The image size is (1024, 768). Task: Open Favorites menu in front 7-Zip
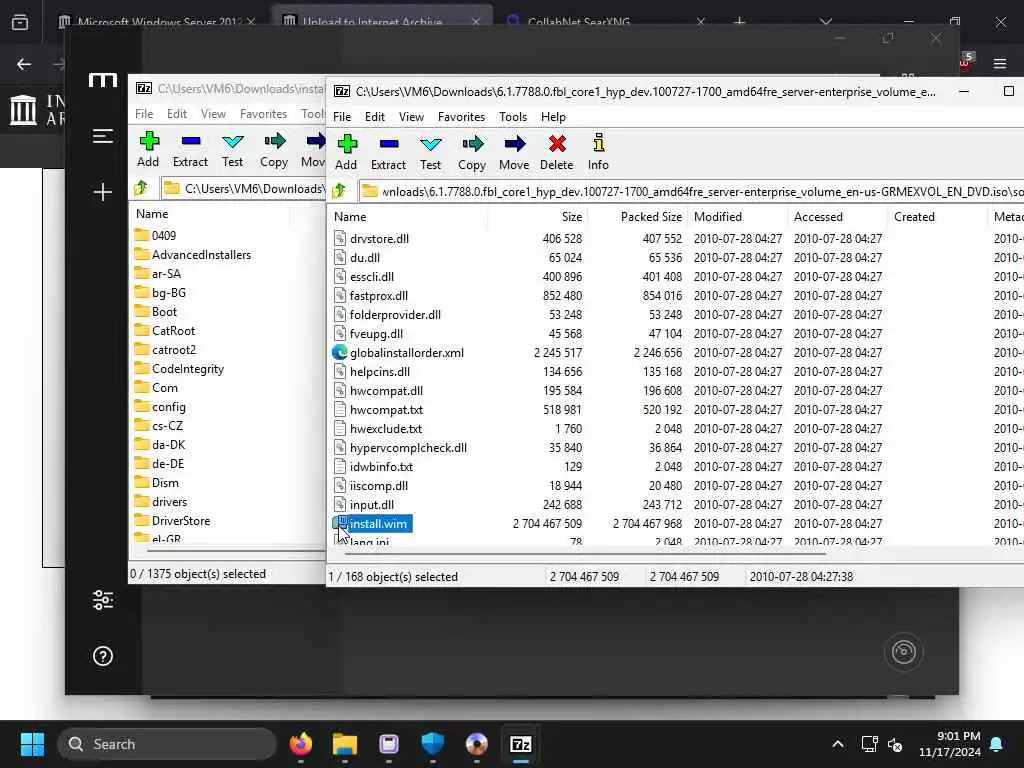[x=461, y=117]
